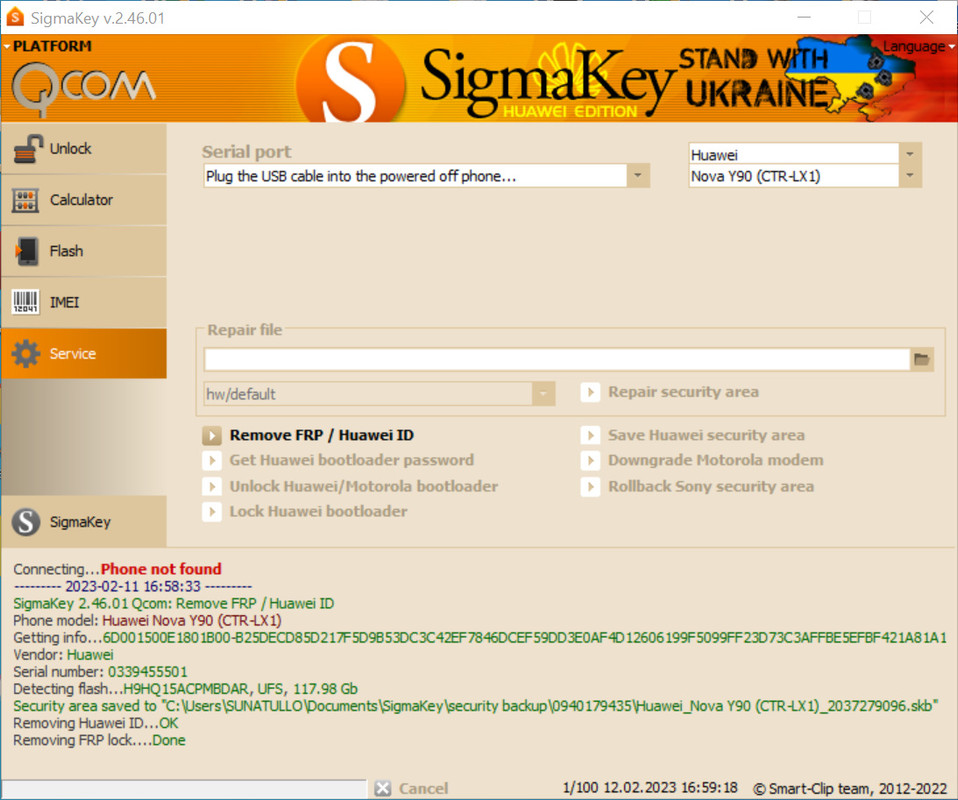The image size is (958, 800).
Task: Click Rollback Sony security area
Action: (711, 486)
